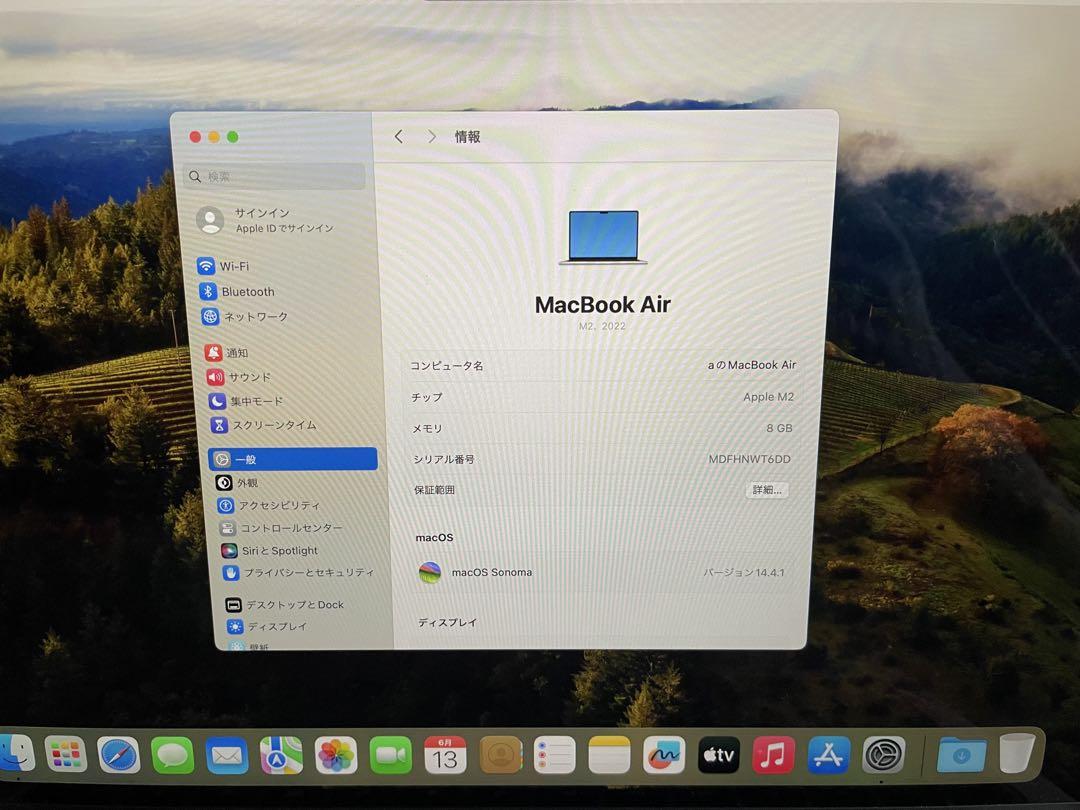Open Notes from the Dock
1080x810 pixels.
tap(609, 756)
